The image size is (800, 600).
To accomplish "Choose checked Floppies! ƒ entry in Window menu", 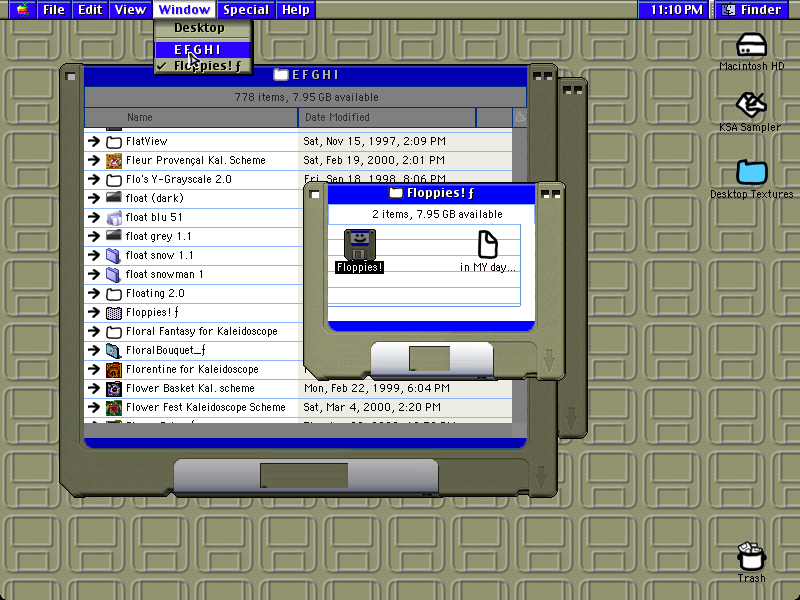I will click(203, 66).
